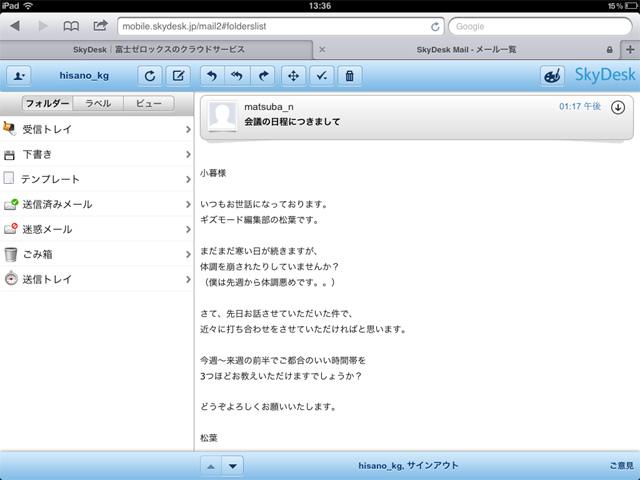Reply all using the double-arrow icon

(x=238, y=75)
